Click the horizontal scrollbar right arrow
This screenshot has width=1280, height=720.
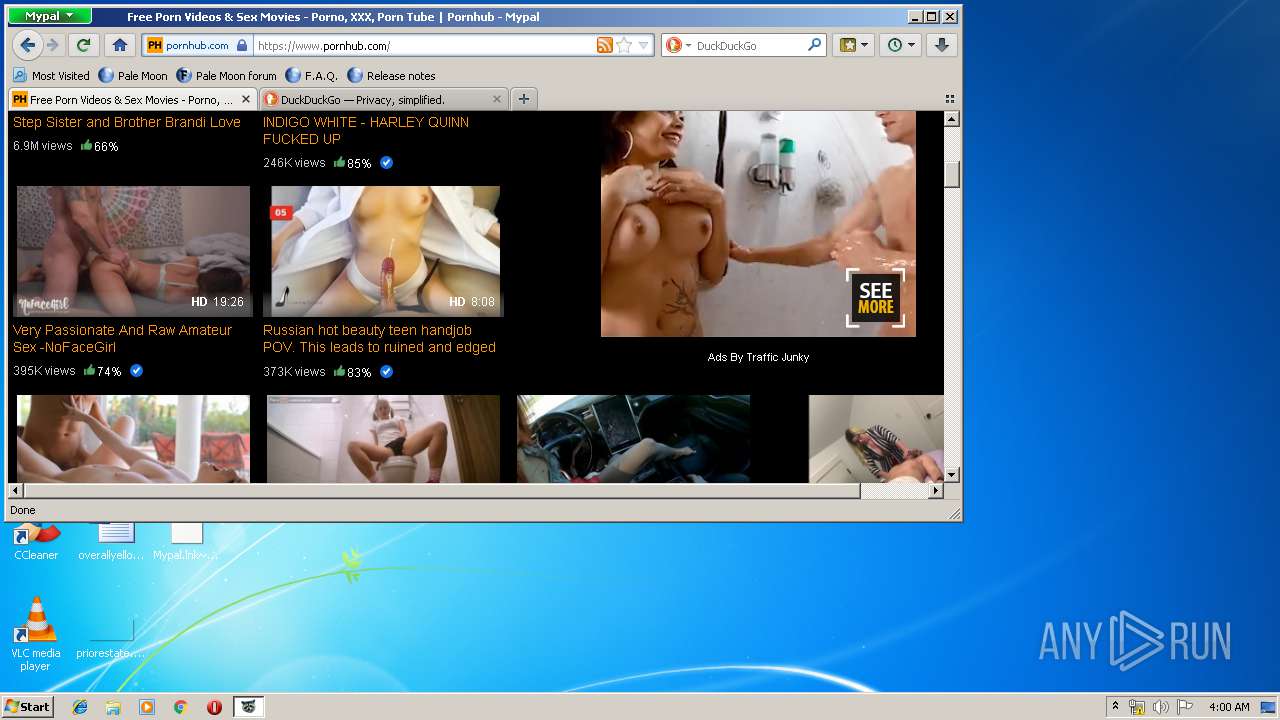(x=936, y=491)
